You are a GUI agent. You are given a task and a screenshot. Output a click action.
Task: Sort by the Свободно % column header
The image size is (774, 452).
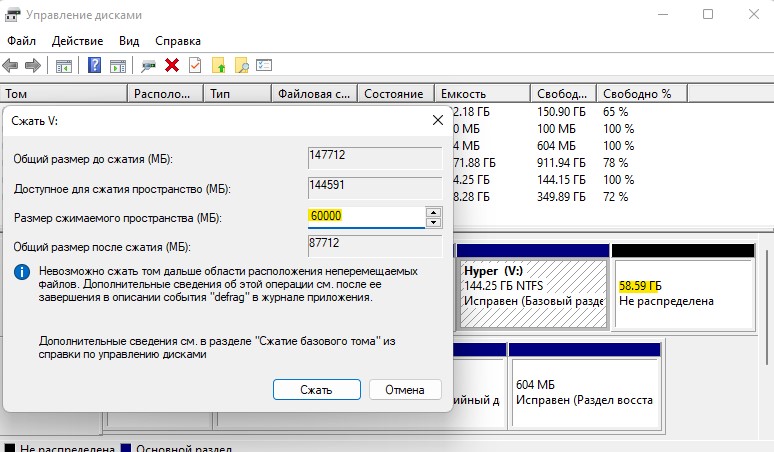(642, 93)
